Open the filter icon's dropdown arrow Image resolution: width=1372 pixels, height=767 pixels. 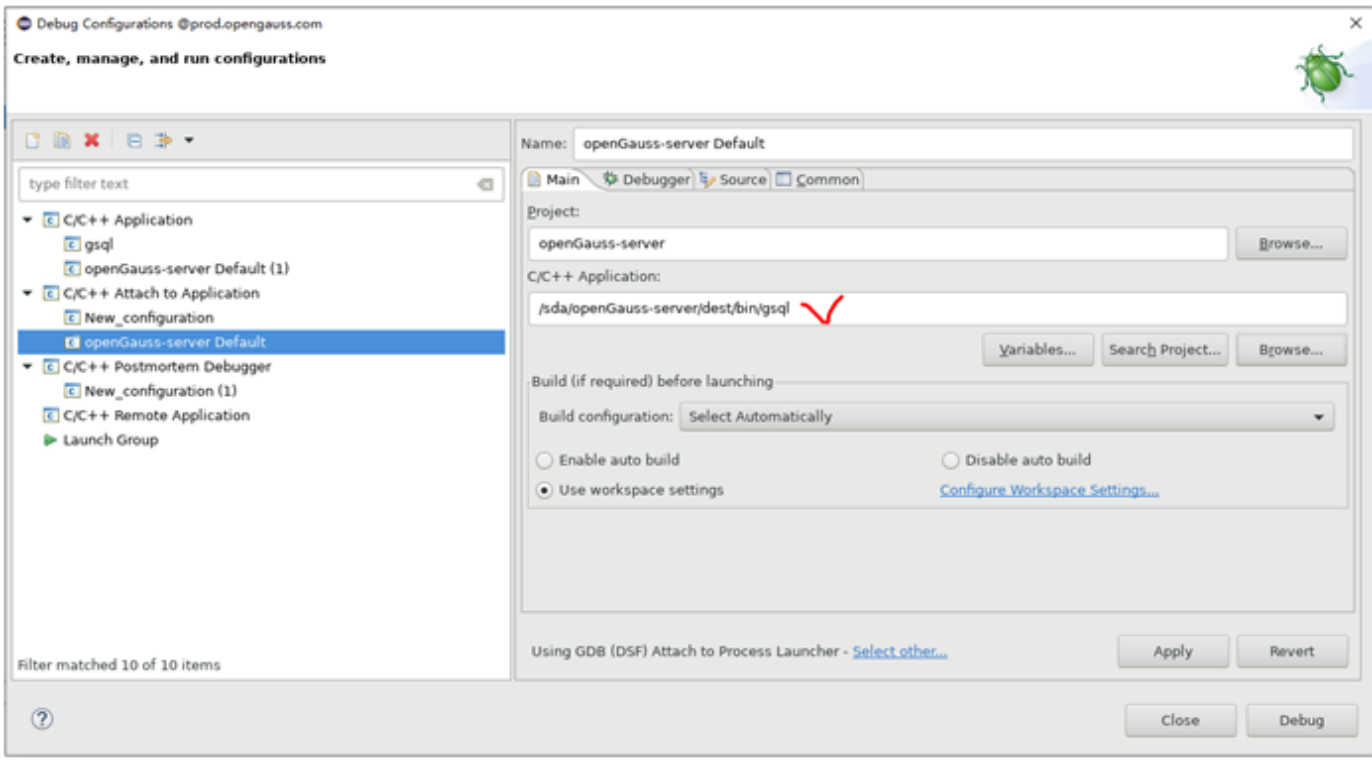pos(189,140)
